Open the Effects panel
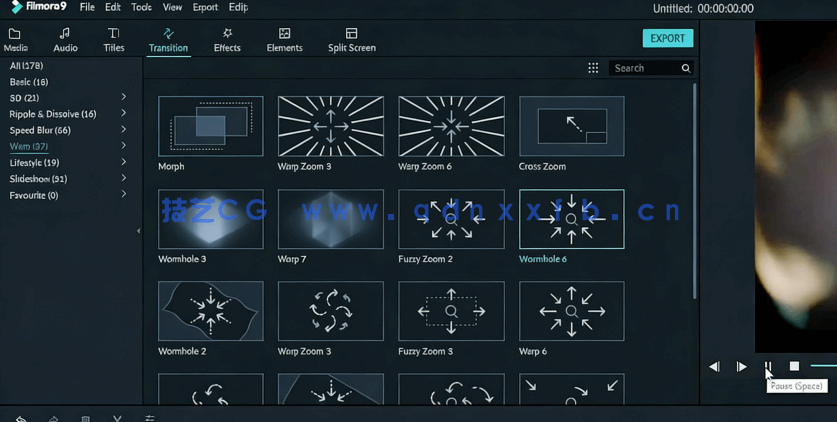 (227, 40)
